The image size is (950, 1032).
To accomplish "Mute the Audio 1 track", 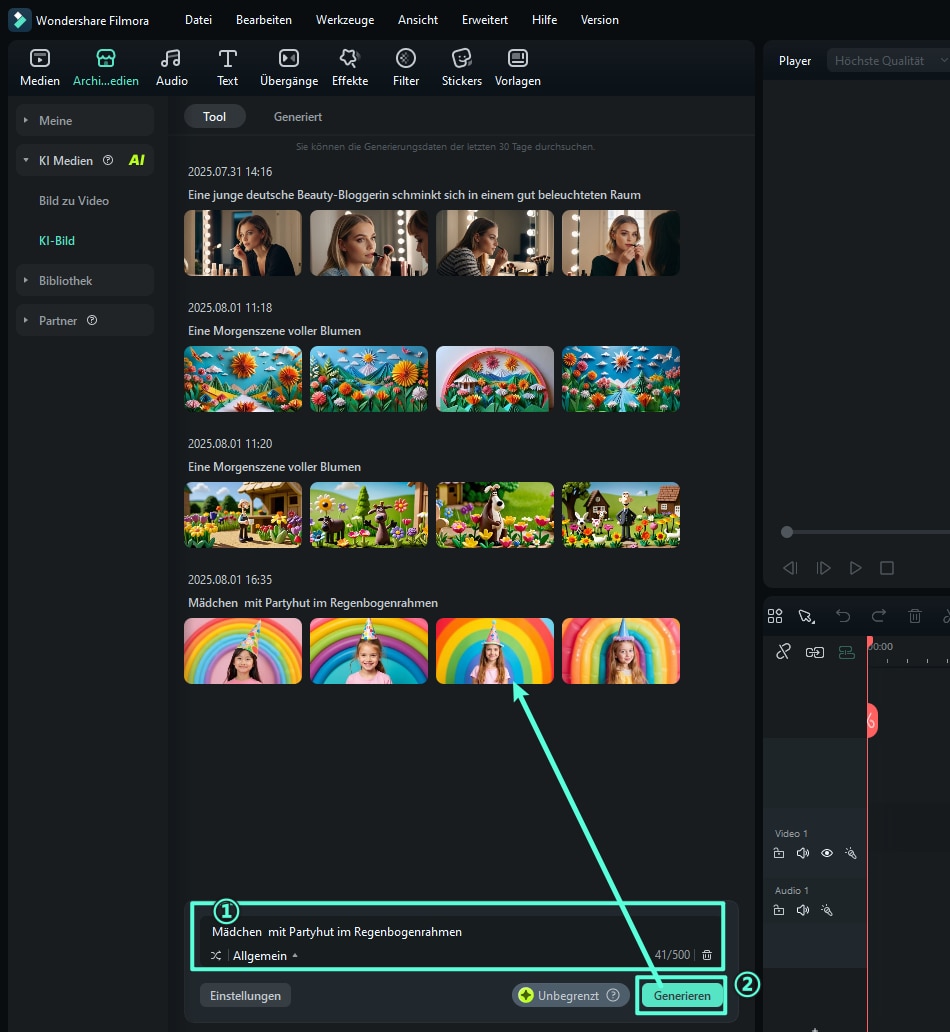I will point(803,910).
